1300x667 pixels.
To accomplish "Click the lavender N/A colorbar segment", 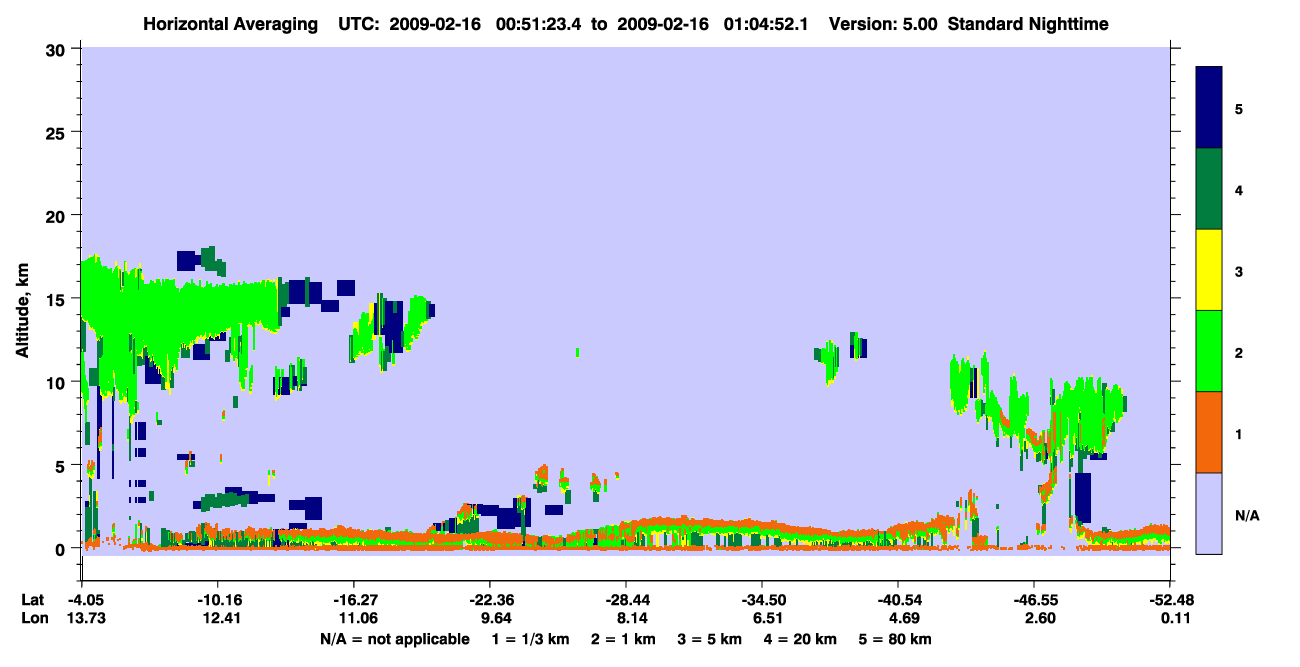I will pyautogui.click(x=1209, y=513).
